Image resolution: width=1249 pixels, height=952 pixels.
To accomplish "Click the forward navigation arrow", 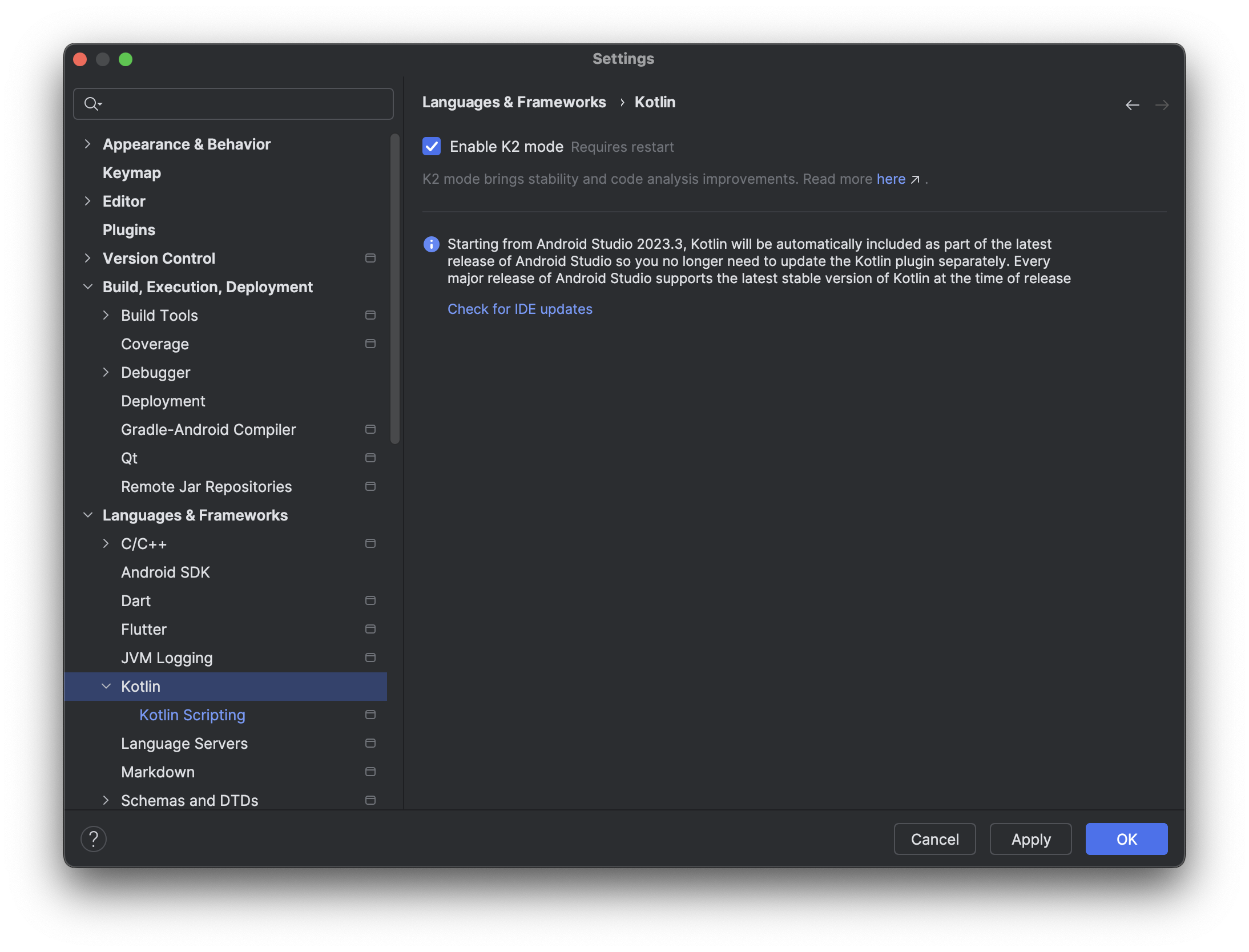I will coord(1161,105).
